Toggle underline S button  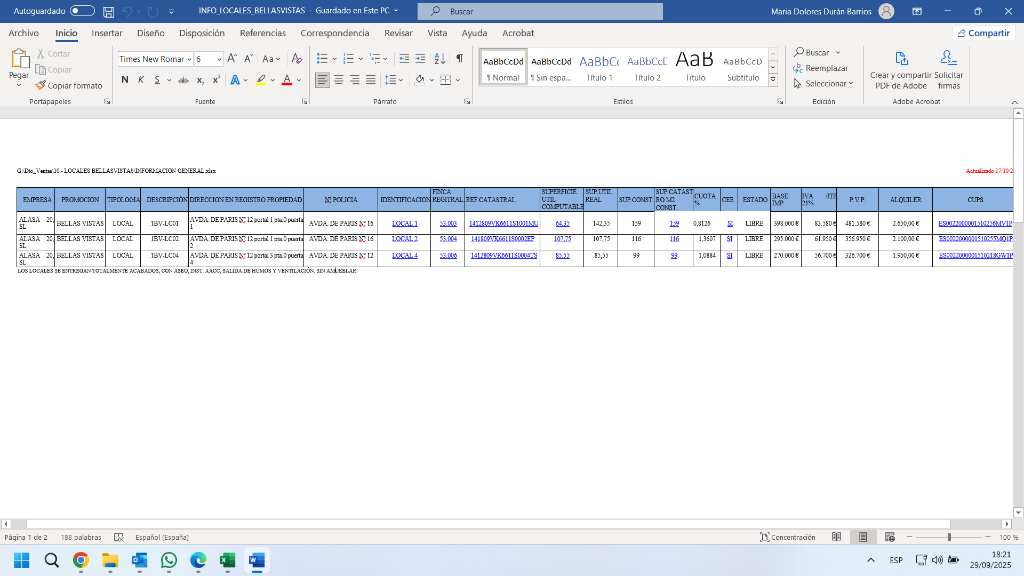[x=157, y=80]
